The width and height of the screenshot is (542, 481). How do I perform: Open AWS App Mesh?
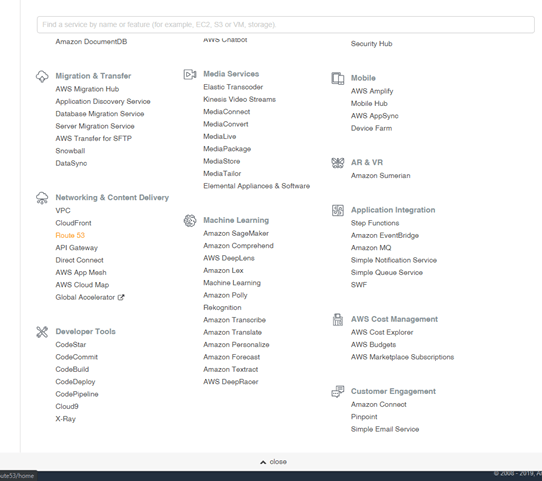(81, 273)
